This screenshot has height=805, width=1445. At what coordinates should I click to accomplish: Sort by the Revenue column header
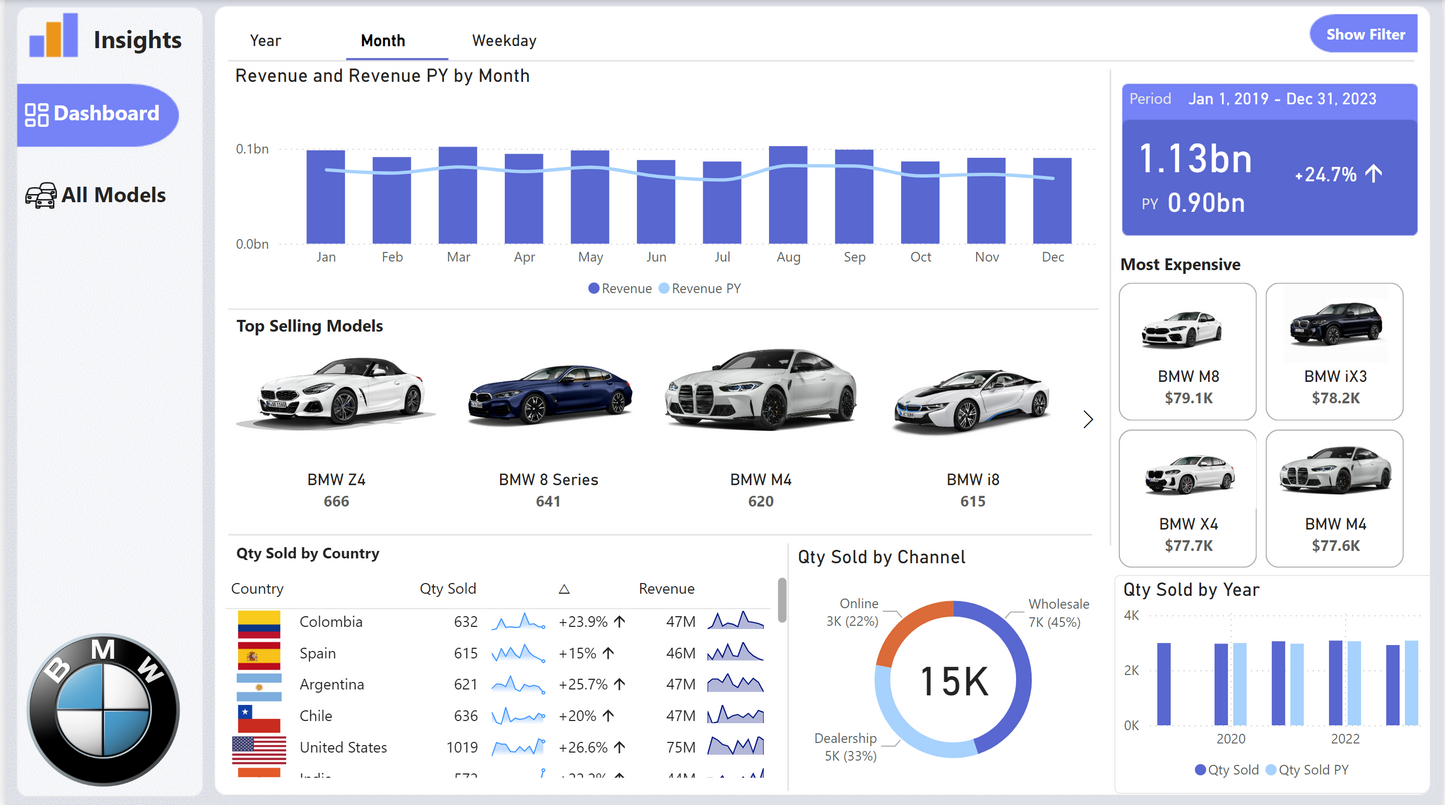(667, 589)
